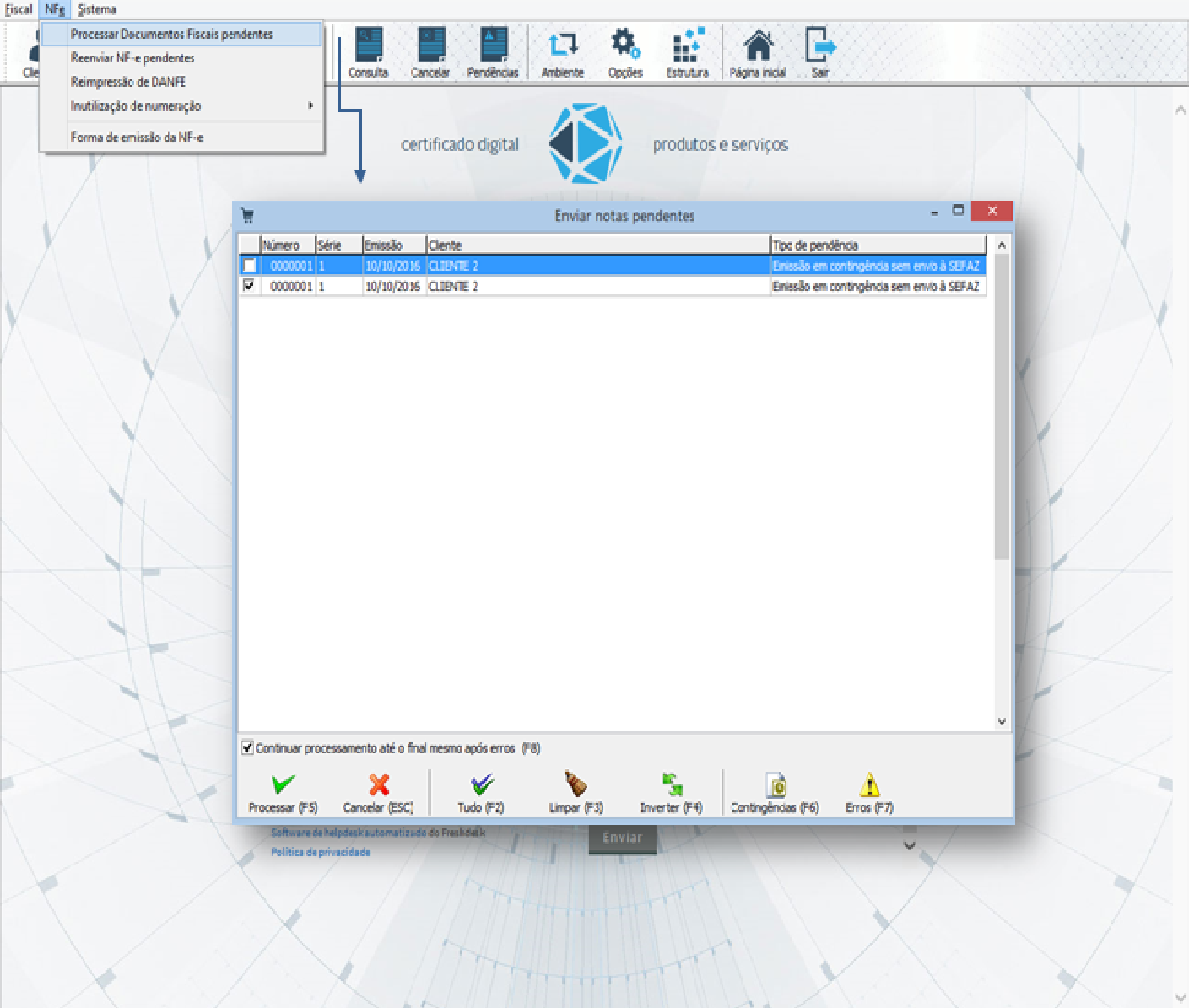The height and width of the screenshot is (1008, 1189).
Task: Check the first row's unchecked checkbox
Action: [x=249, y=266]
